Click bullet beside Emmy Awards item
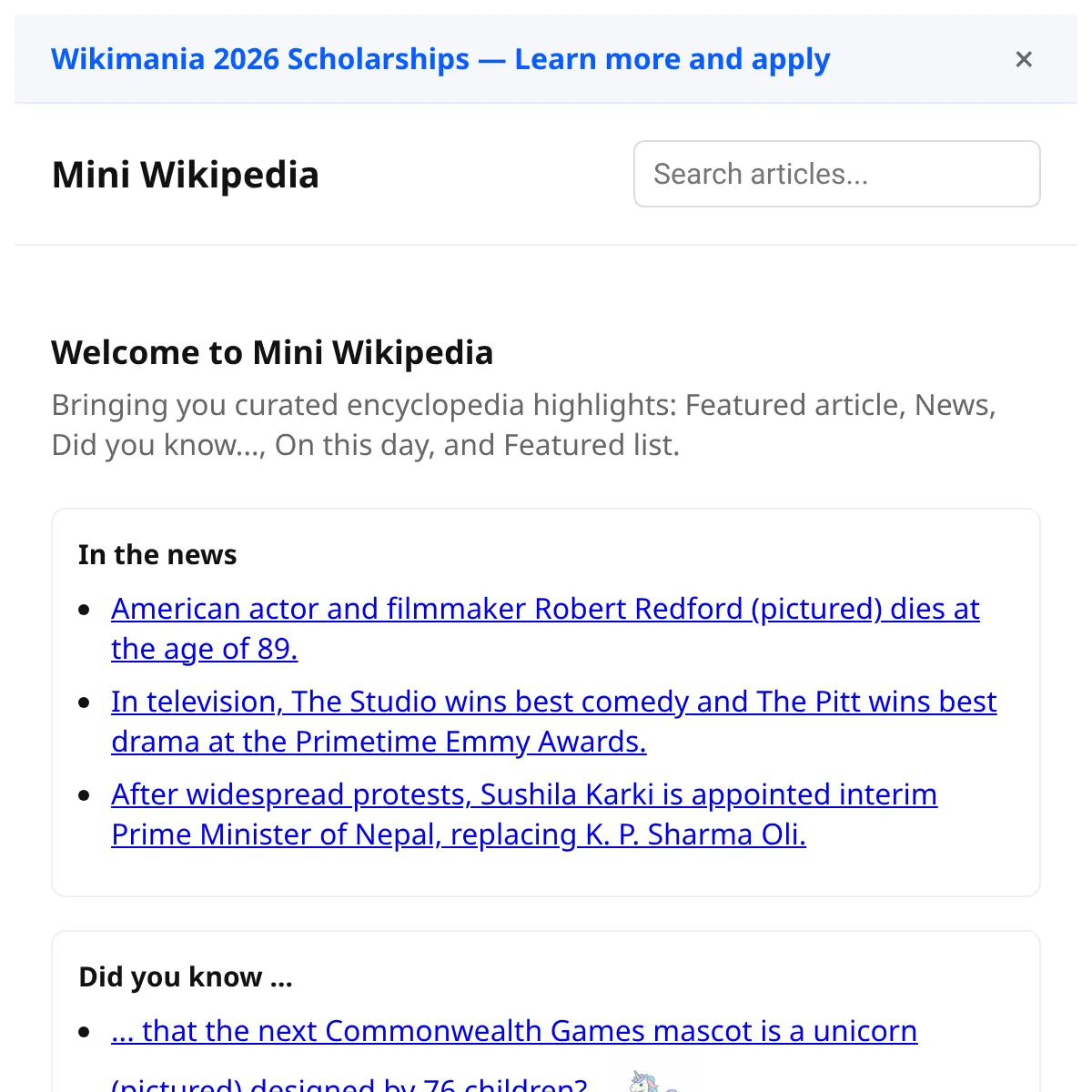 click(x=85, y=703)
